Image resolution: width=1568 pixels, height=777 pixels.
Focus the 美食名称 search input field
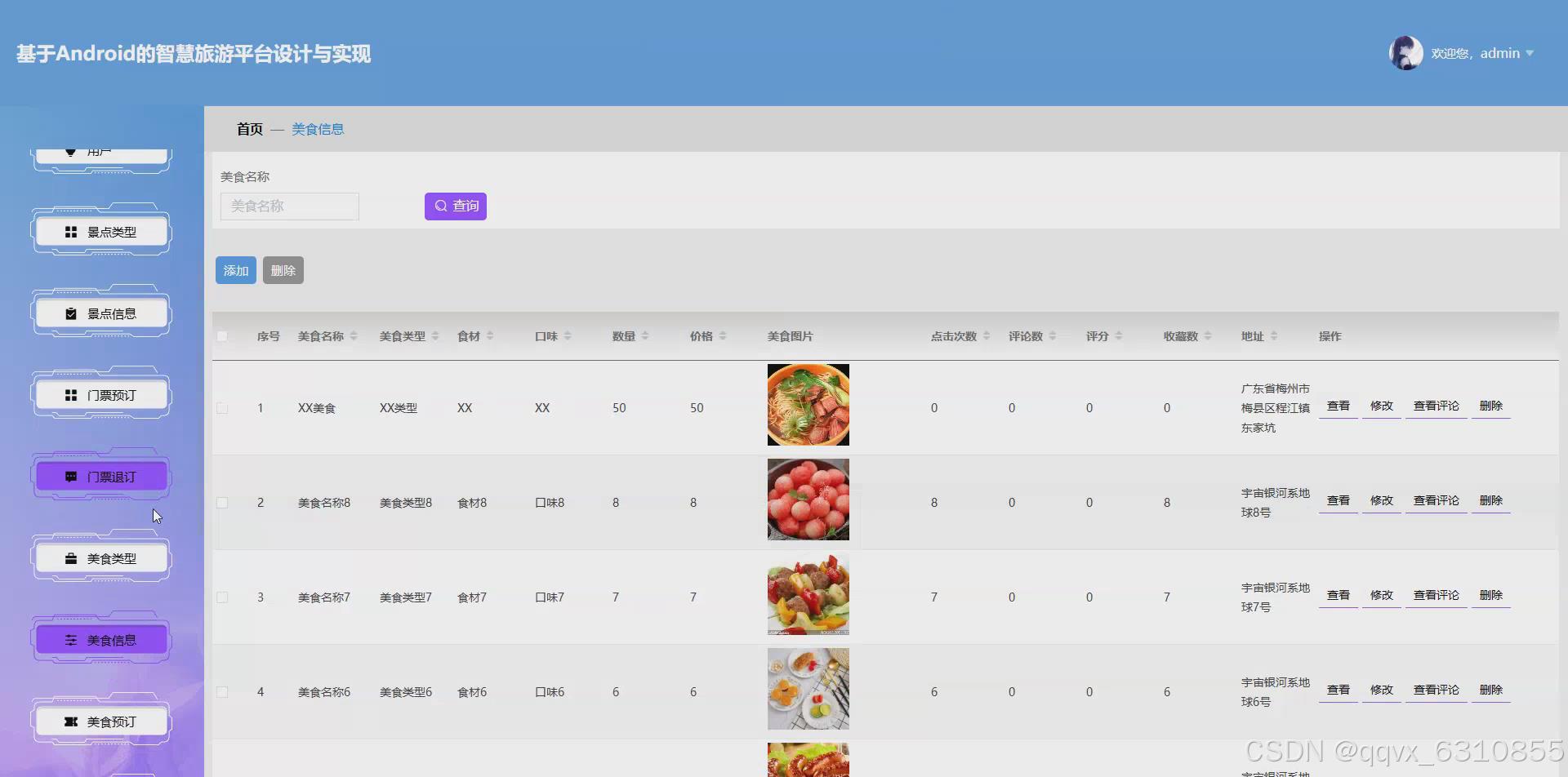pyautogui.click(x=290, y=206)
